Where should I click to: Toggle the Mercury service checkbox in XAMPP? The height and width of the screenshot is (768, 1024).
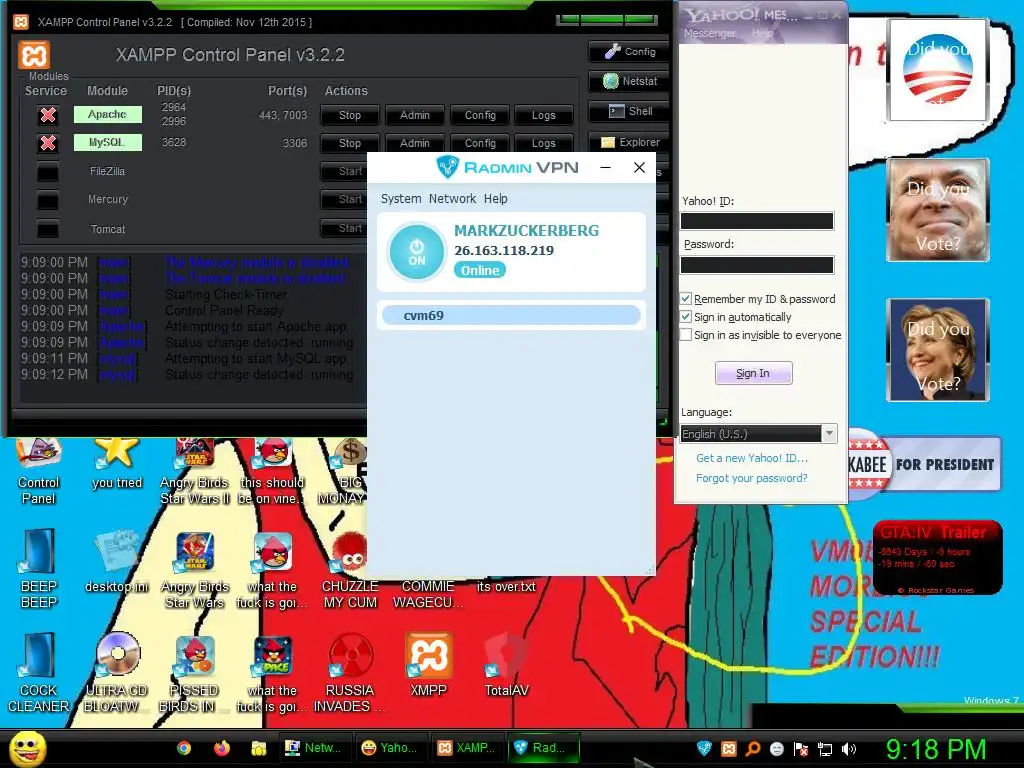(x=48, y=200)
